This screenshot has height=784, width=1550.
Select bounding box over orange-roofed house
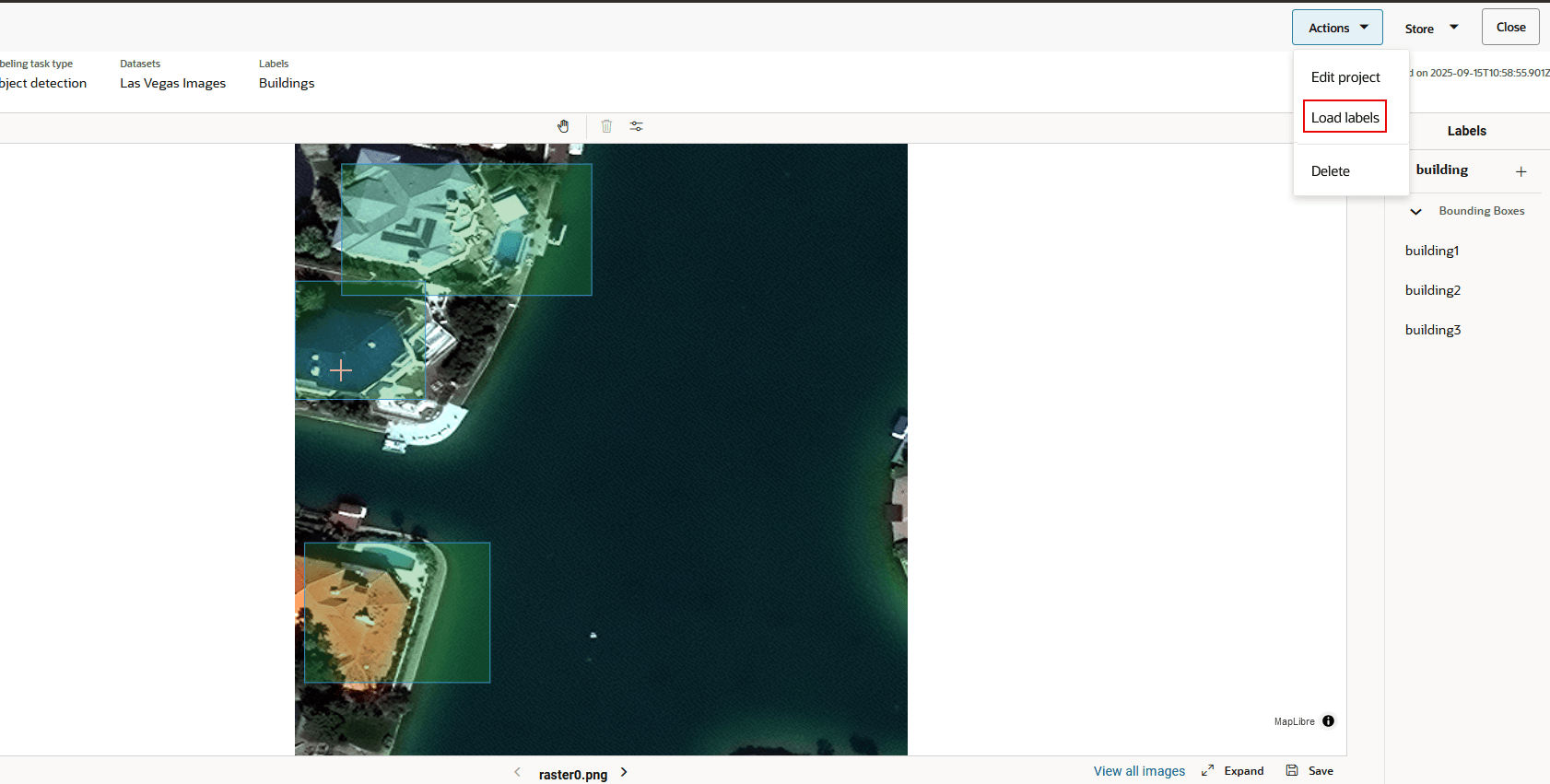397,613
